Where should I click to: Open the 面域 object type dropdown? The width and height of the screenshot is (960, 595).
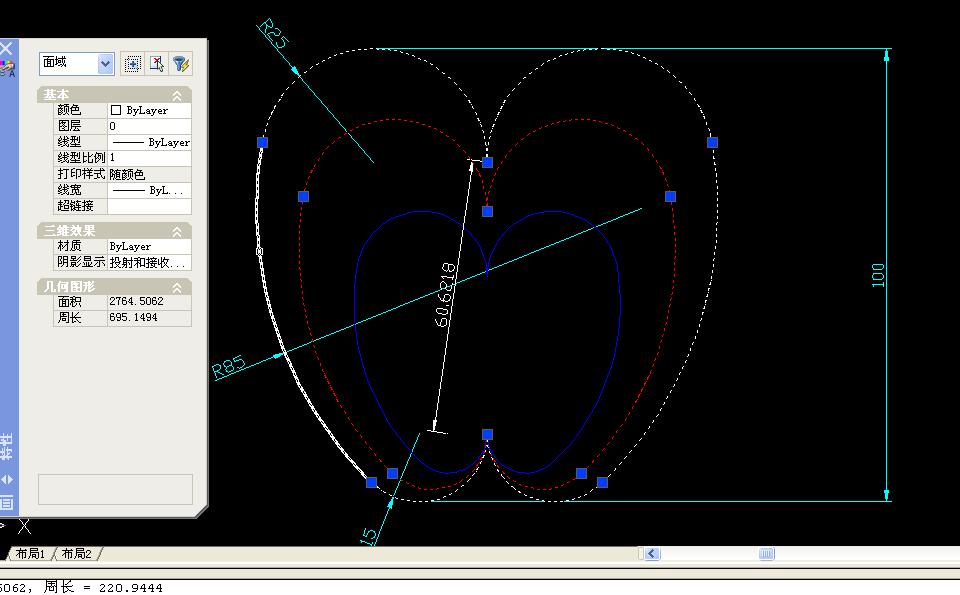(x=105, y=64)
